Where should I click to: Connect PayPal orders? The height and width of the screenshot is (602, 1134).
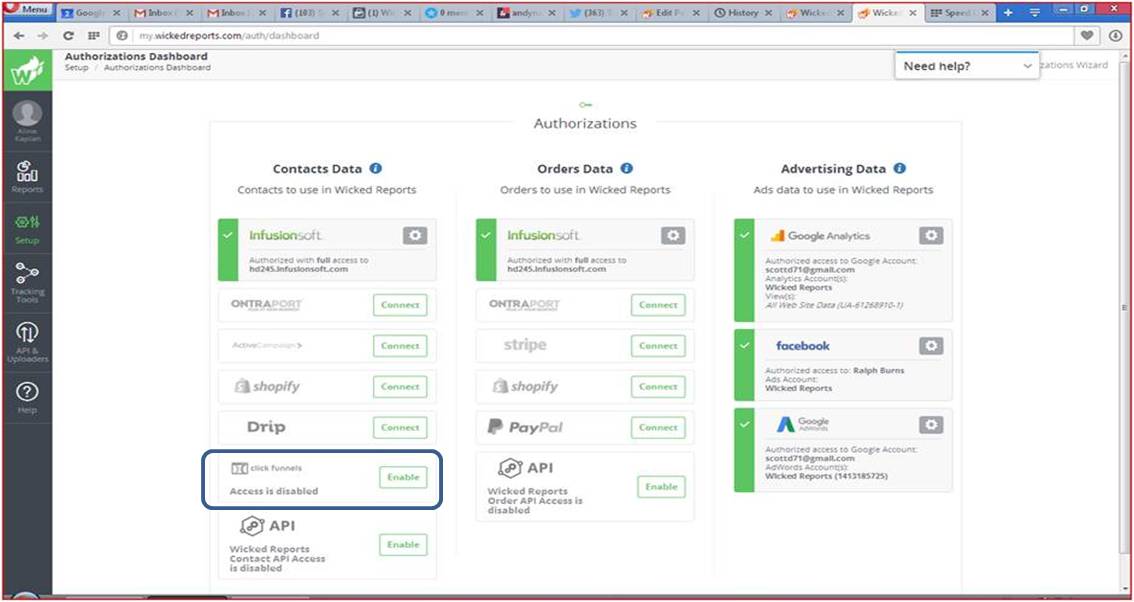point(658,427)
